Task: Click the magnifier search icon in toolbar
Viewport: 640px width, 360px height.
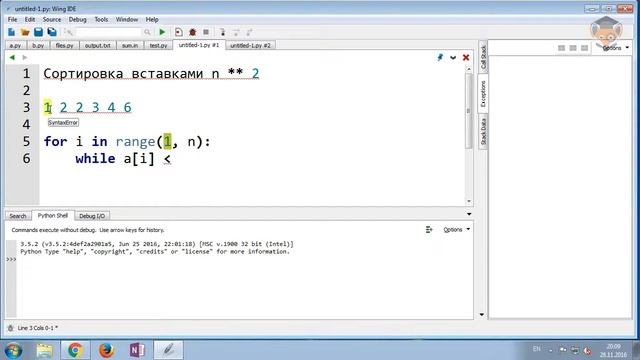Action: 147,32
